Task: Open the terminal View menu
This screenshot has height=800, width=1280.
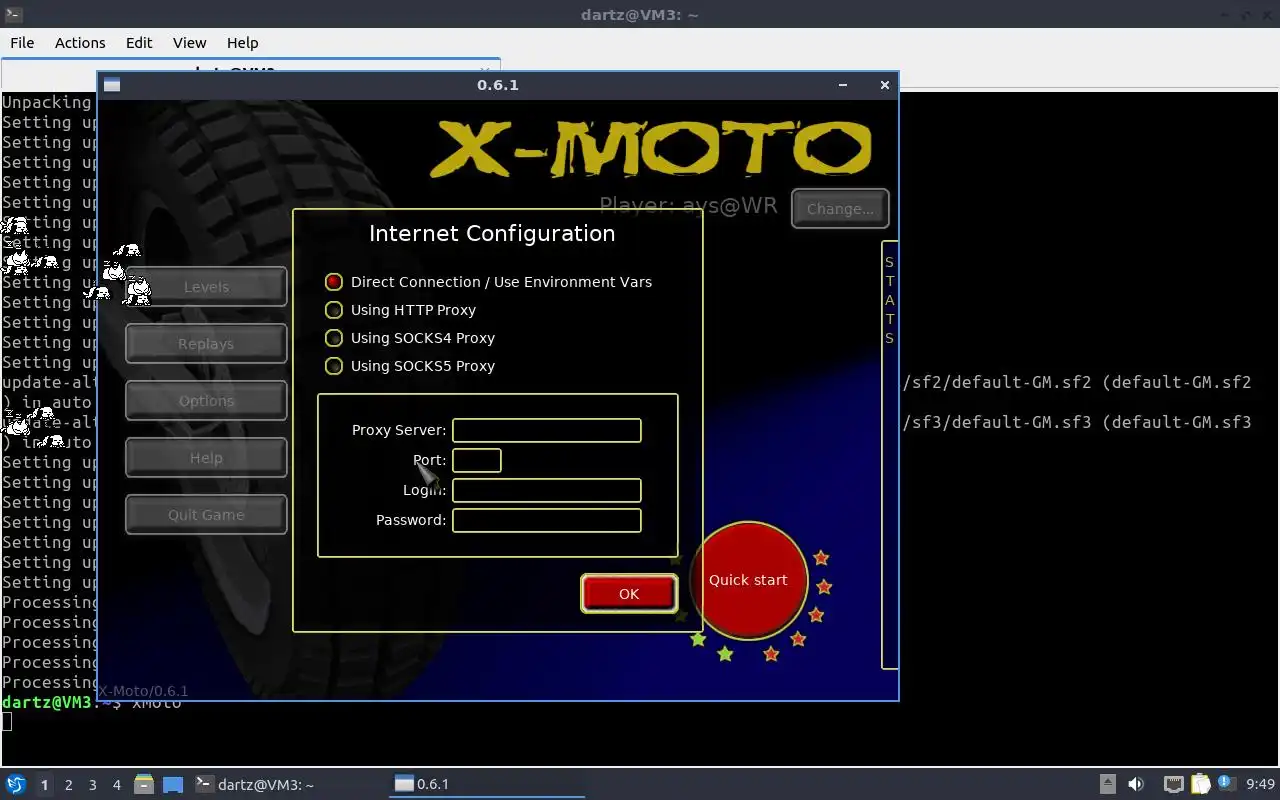Action: [x=189, y=43]
